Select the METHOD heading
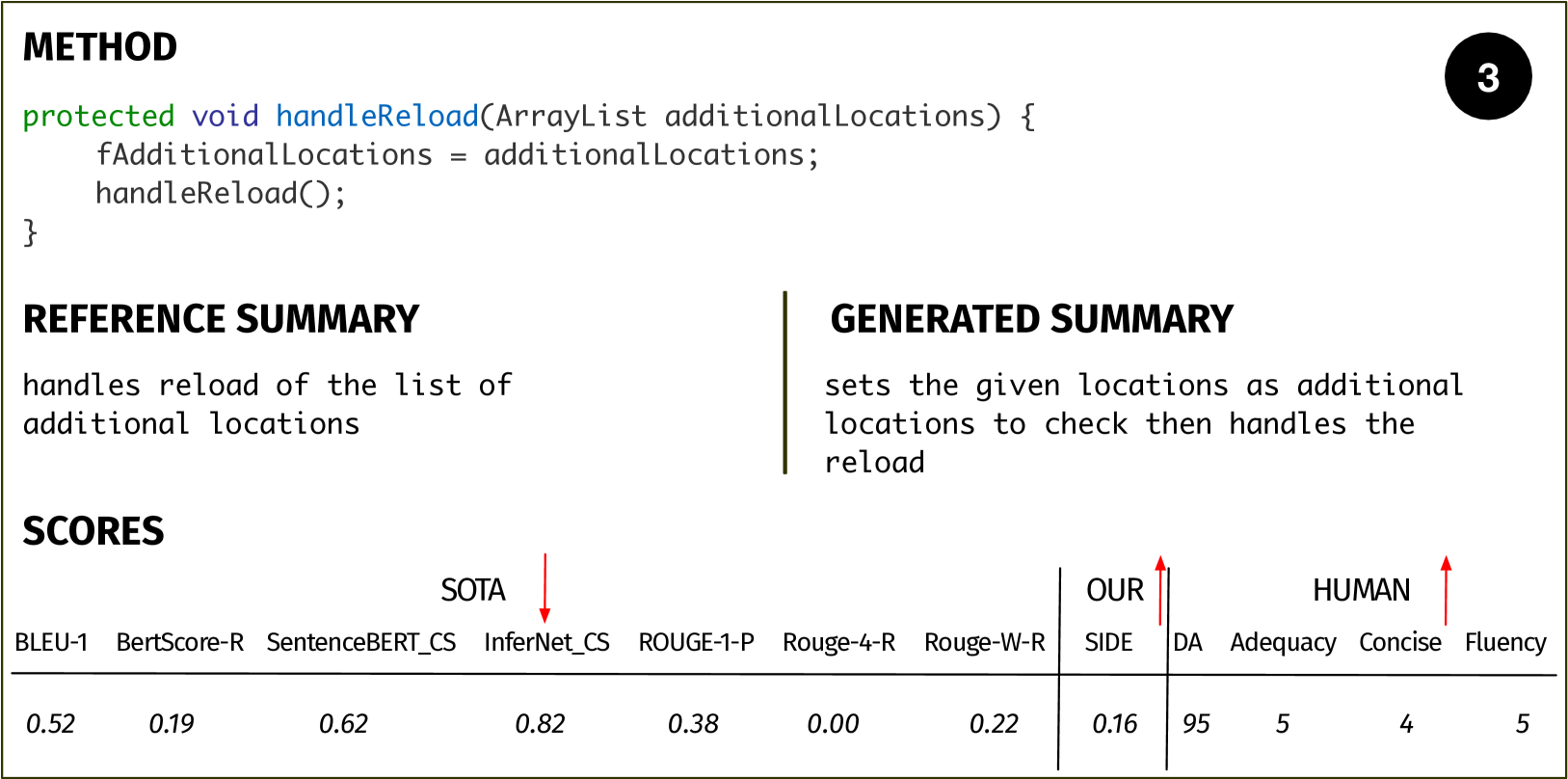Screen dimensions: 1568x779 tap(100, 47)
